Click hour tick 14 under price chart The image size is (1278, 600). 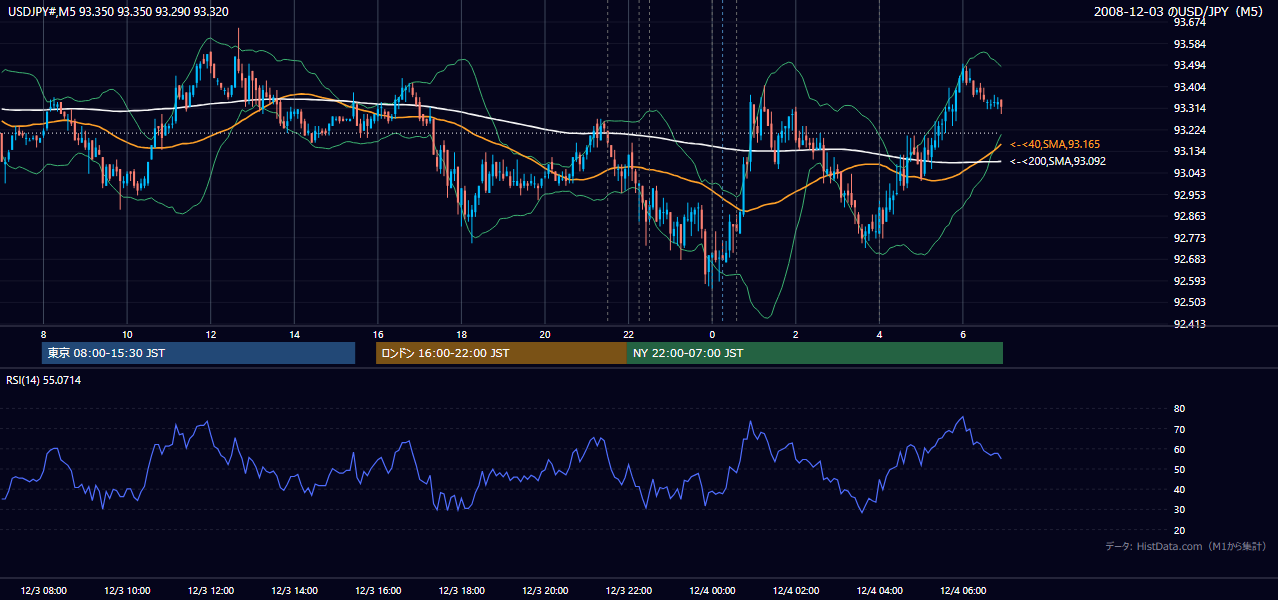[294, 334]
